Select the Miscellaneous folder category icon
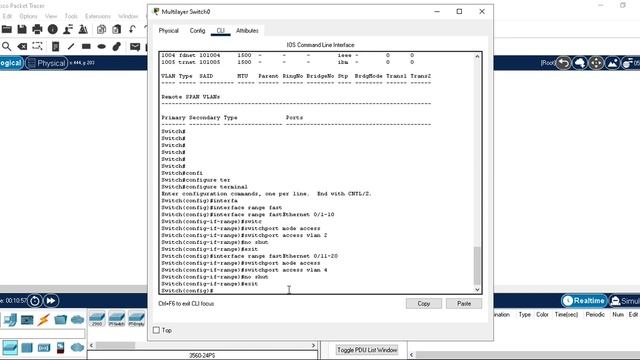Image resolution: width=640 pixels, height=360 pixels. [x=60, y=320]
